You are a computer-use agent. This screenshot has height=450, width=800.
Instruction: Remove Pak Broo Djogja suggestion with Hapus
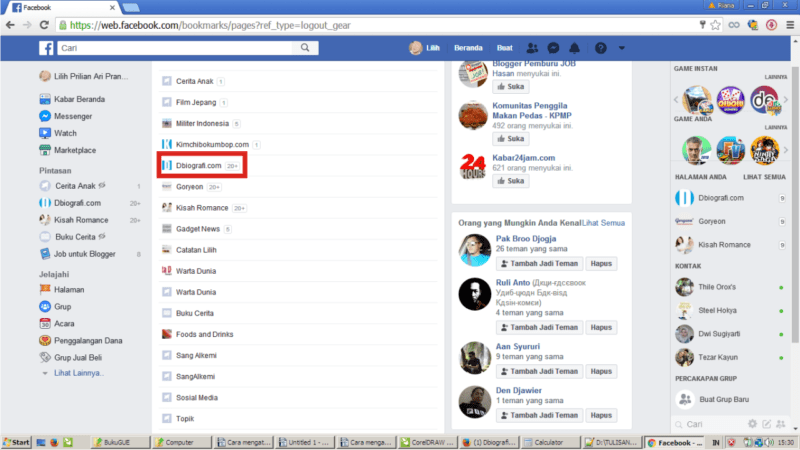pyautogui.click(x=601, y=263)
